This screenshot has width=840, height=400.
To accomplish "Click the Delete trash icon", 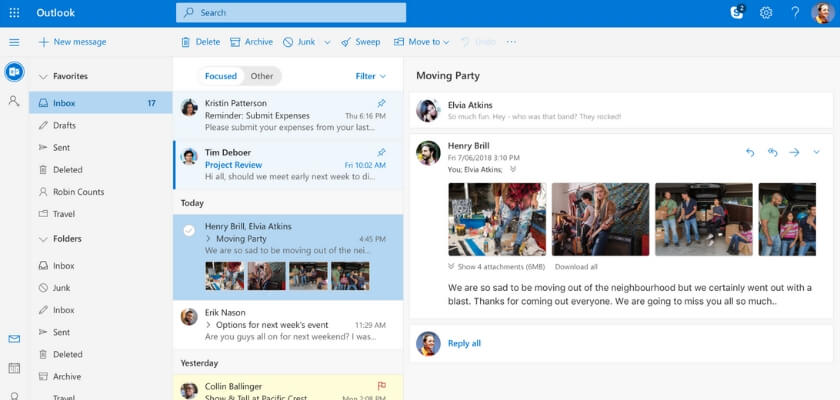I will [185, 42].
